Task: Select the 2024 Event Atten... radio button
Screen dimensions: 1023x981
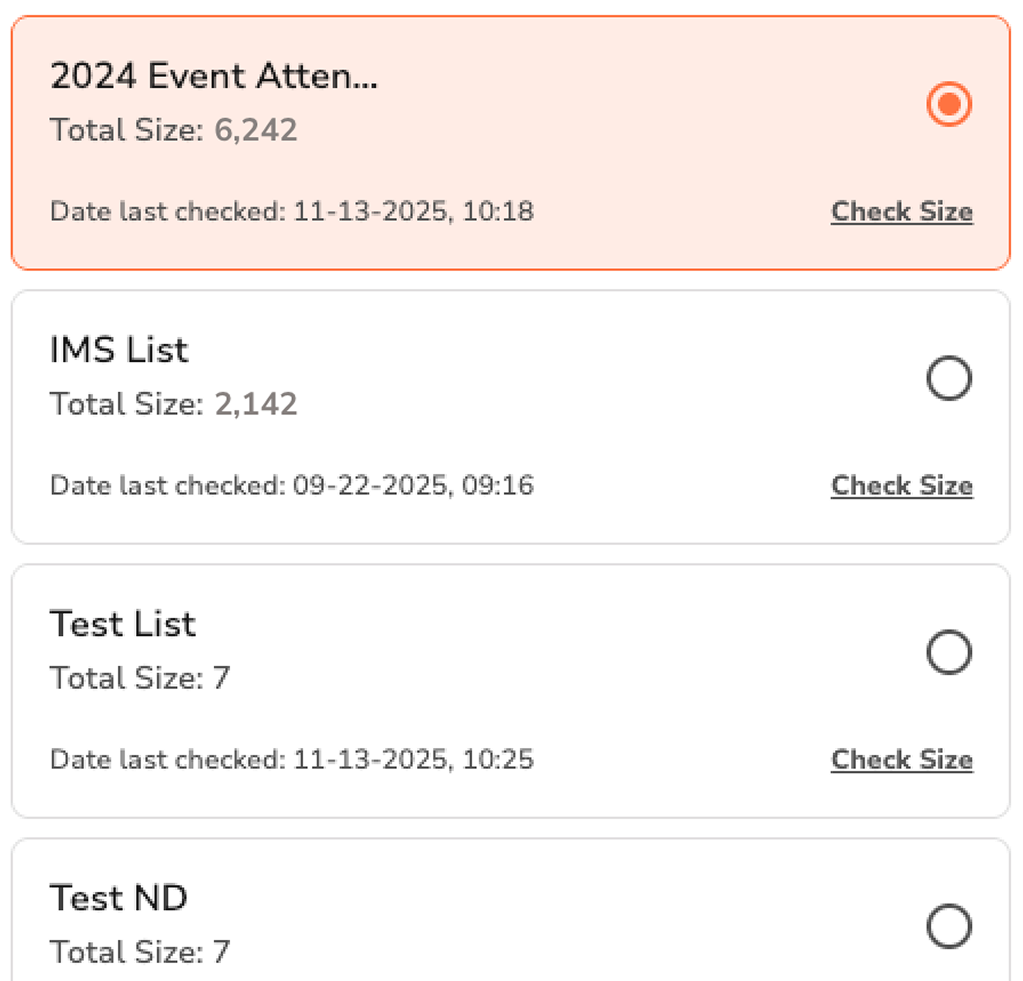Action: click(x=948, y=104)
